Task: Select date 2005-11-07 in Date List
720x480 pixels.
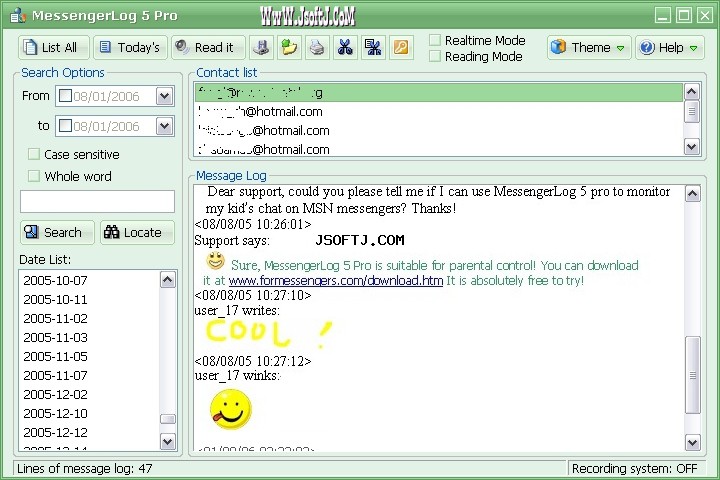Action: coord(90,375)
